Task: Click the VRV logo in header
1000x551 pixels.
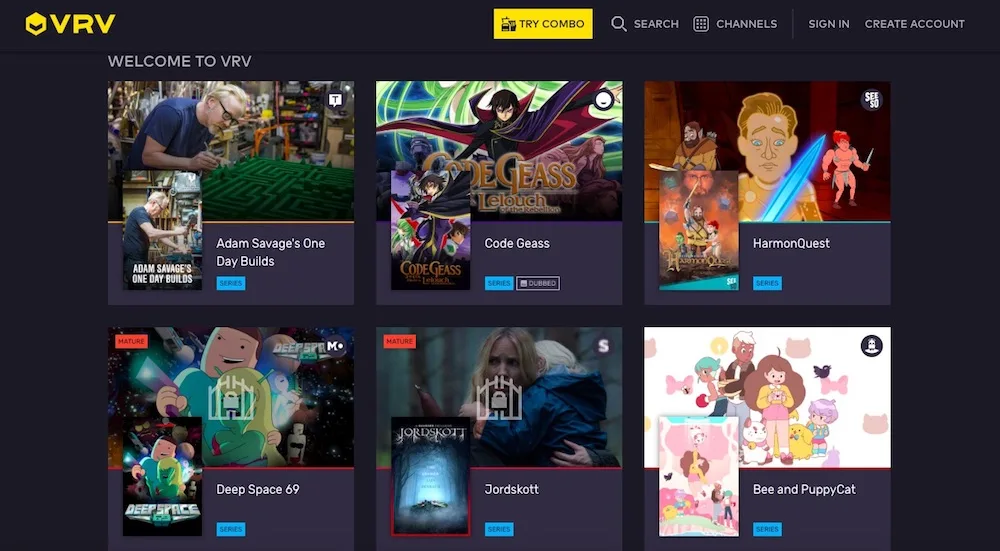Action: click(x=70, y=24)
